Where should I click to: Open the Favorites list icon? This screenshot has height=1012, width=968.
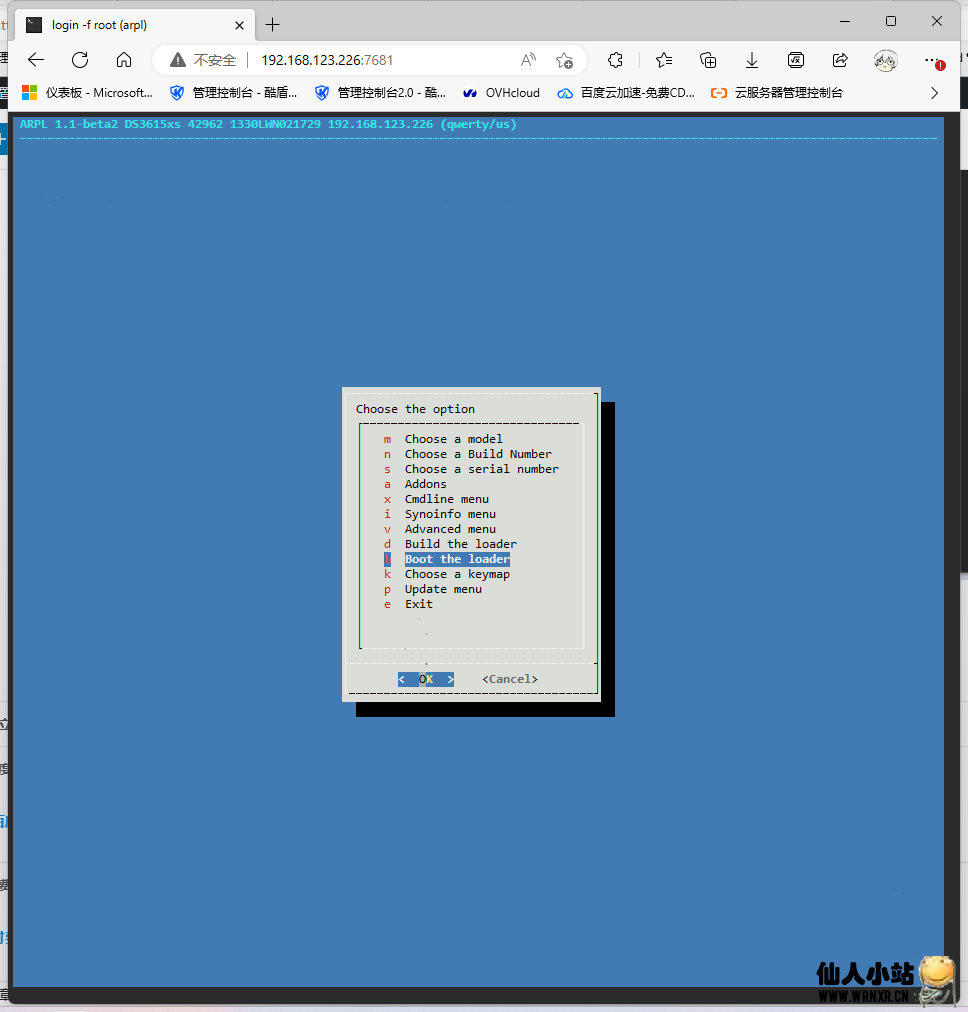coord(664,59)
